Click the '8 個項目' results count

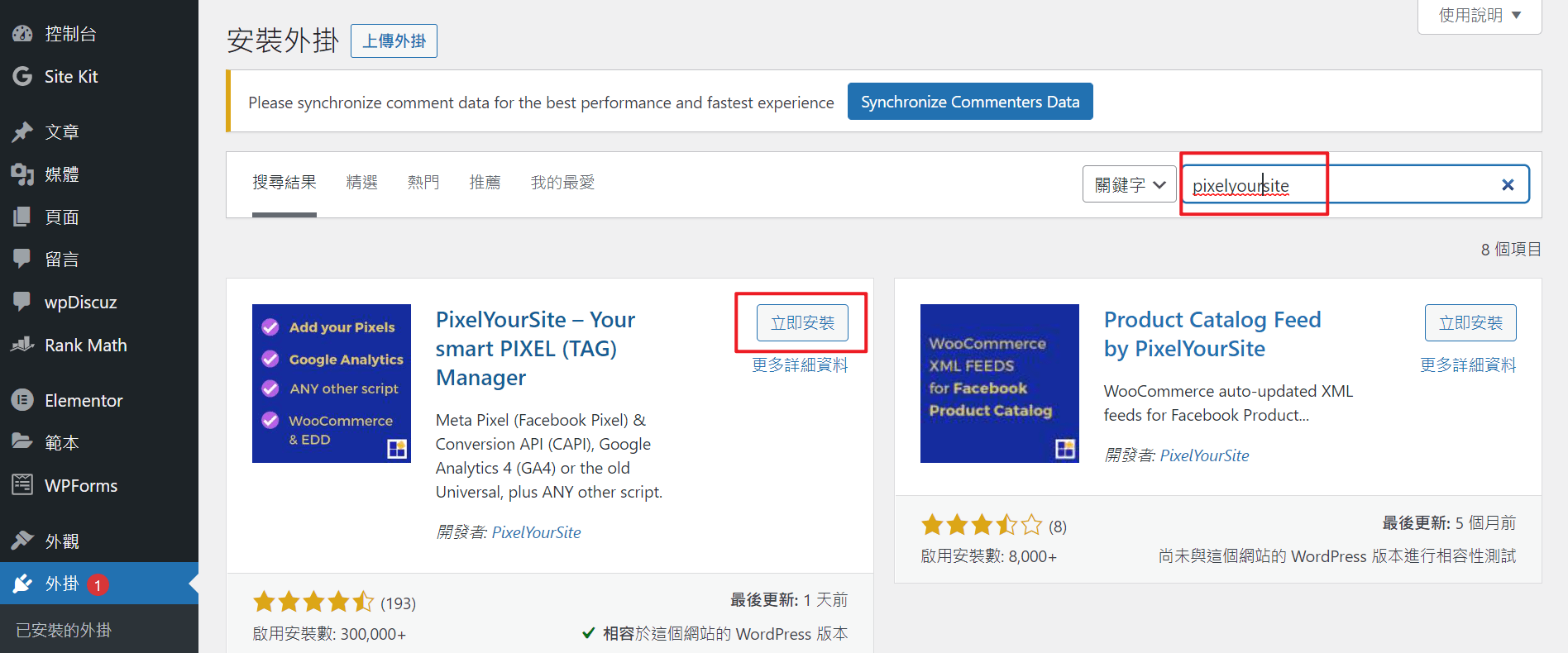point(1511,250)
